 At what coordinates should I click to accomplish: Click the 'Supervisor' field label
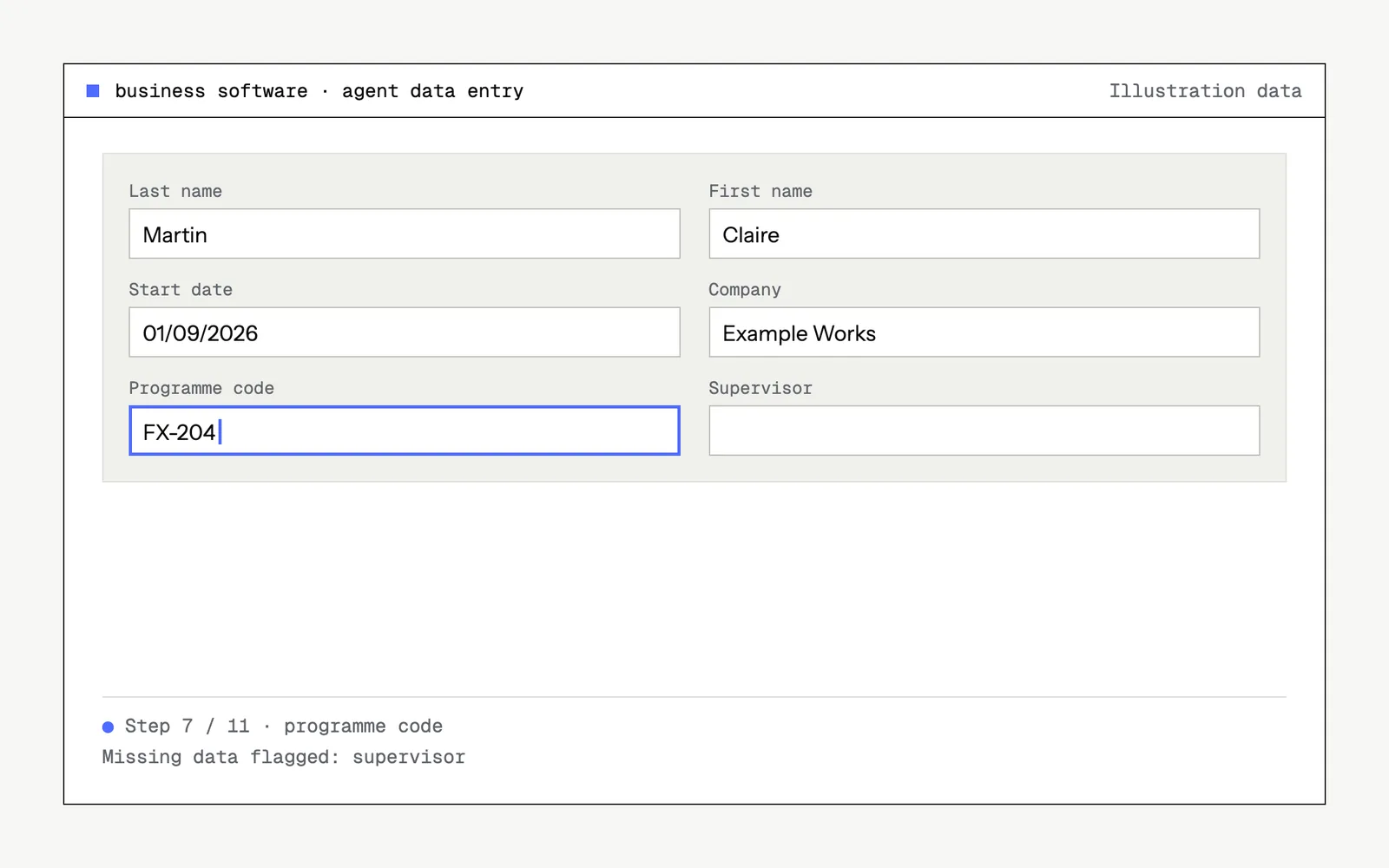point(760,388)
